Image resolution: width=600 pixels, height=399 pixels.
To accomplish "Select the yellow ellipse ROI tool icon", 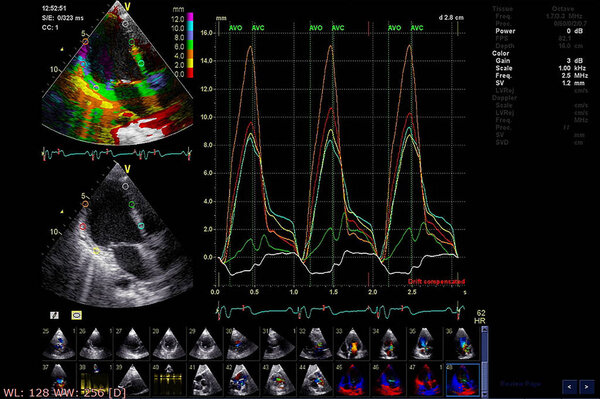I will click(77, 315).
